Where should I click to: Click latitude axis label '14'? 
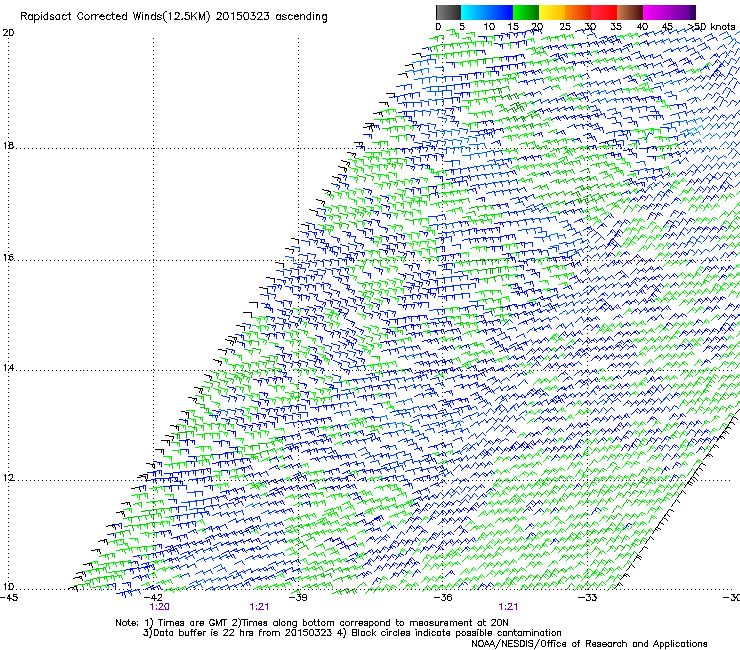point(8,368)
